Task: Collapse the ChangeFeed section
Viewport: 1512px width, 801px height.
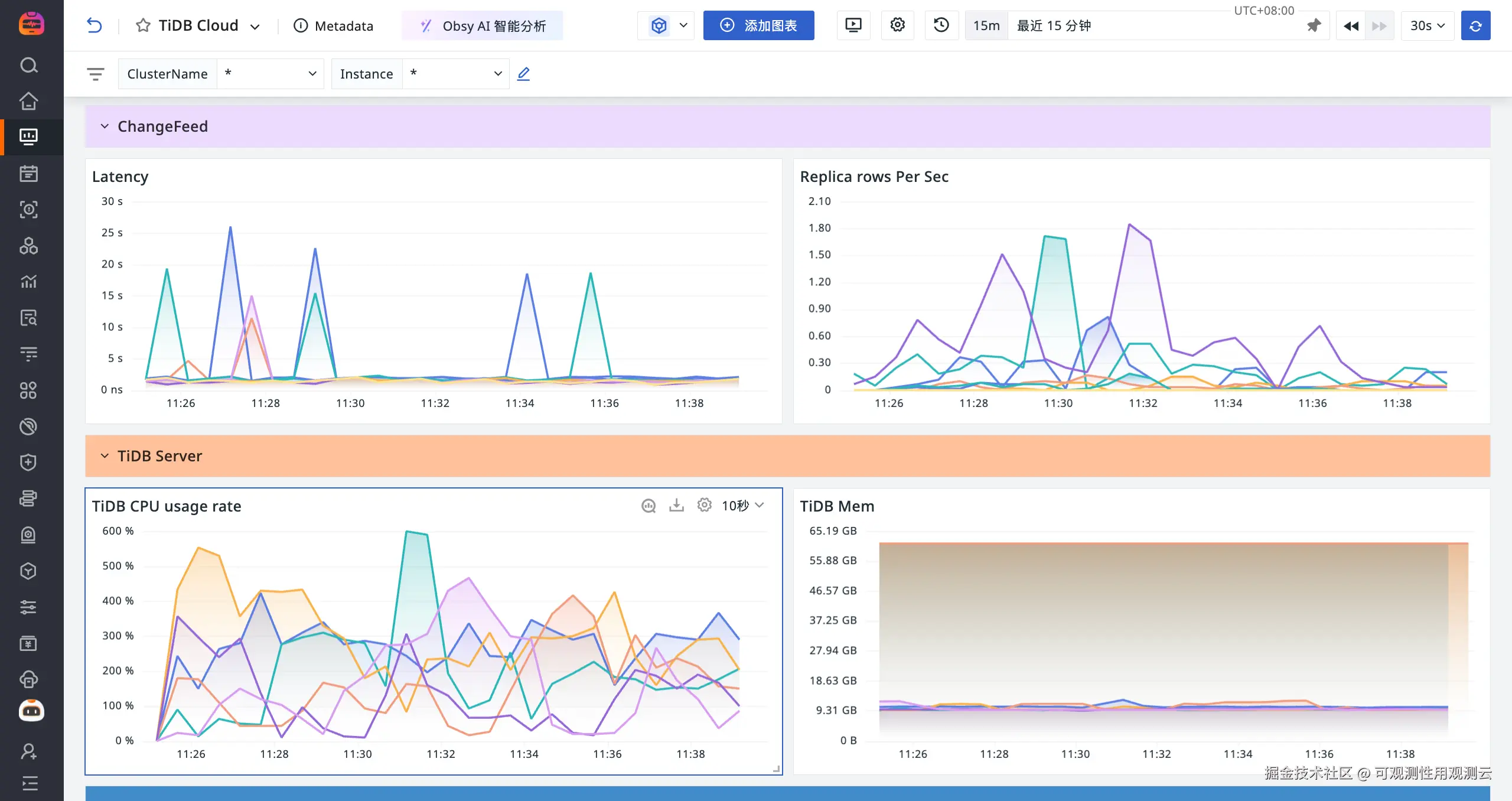Action: coord(105,126)
